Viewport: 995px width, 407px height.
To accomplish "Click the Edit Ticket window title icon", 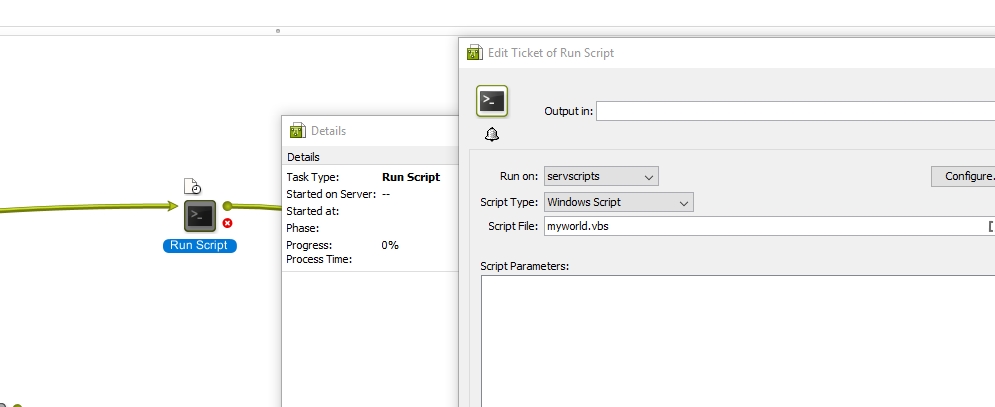I will 475,52.
